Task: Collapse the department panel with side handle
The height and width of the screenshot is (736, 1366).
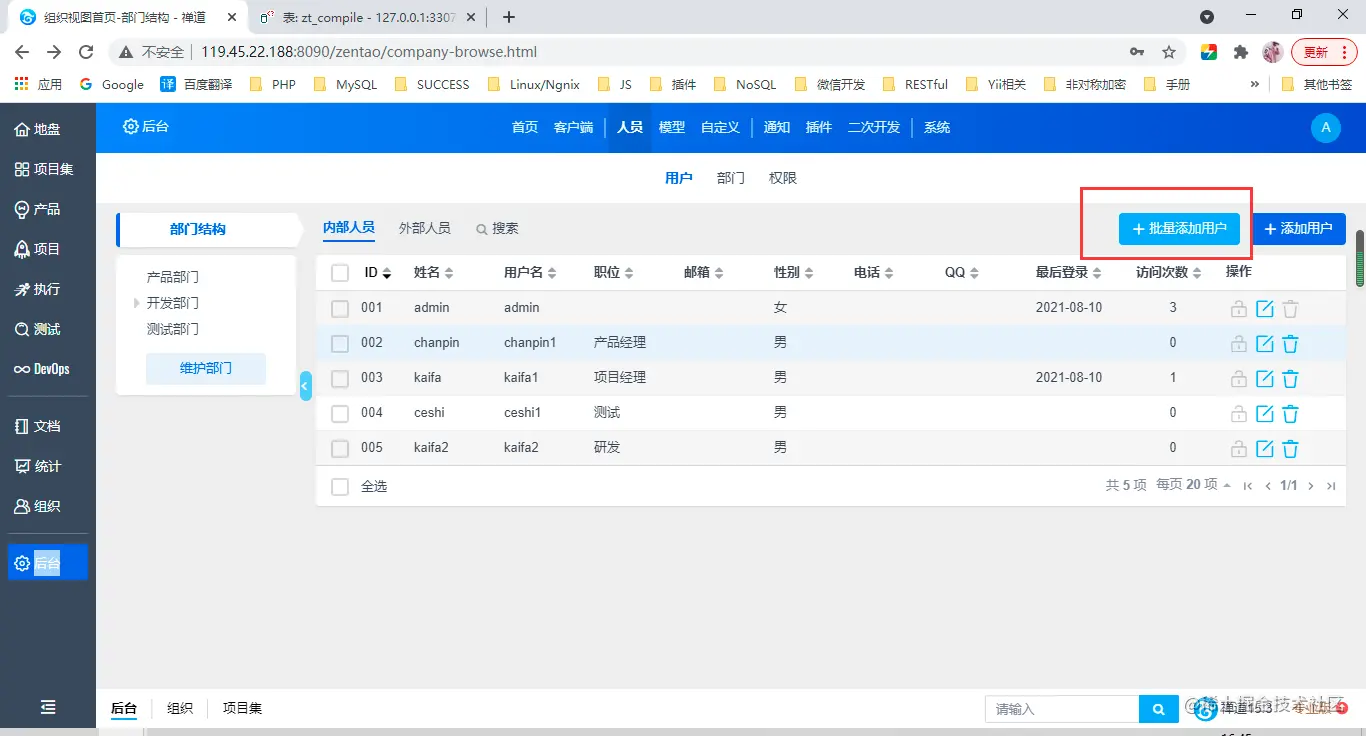Action: (306, 385)
